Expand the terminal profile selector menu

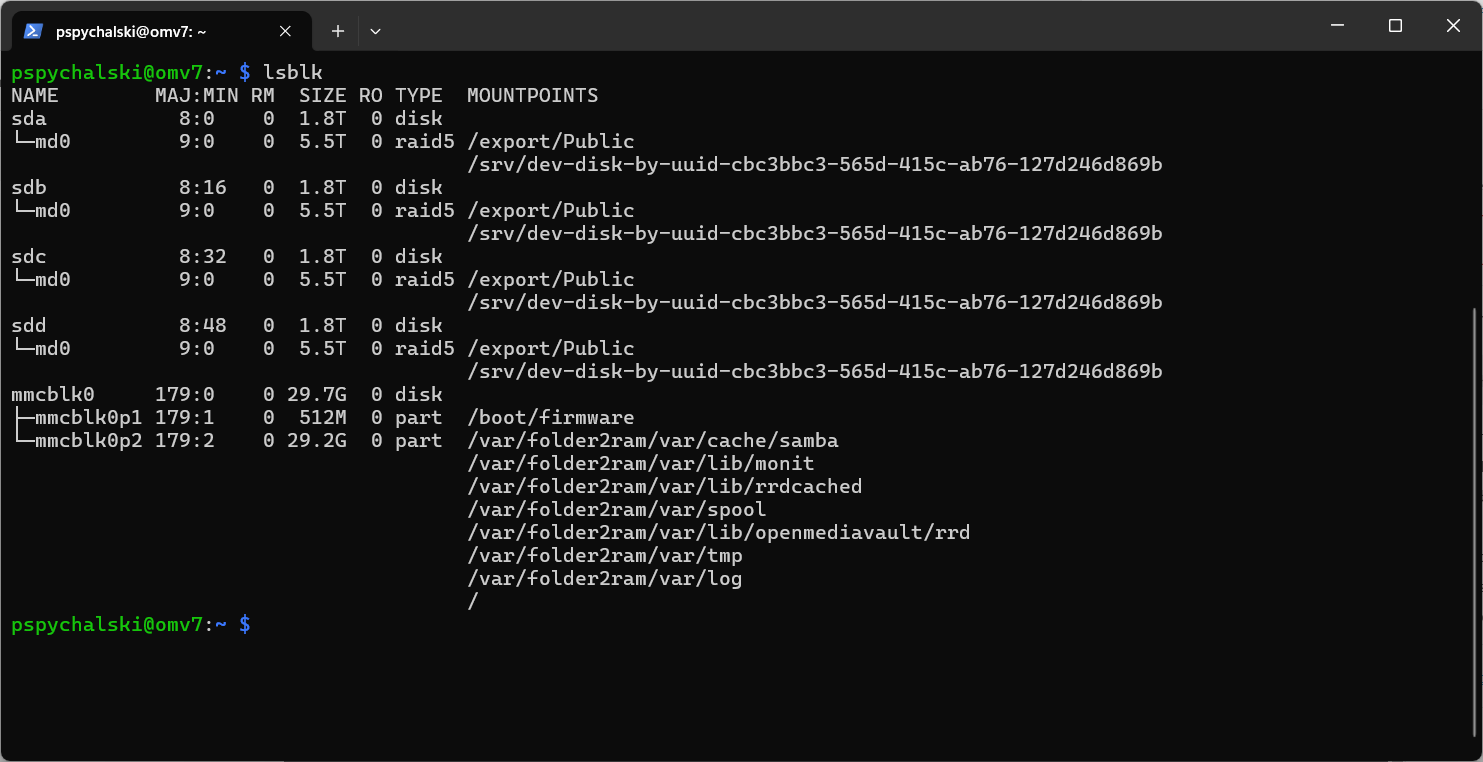pos(375,31)
